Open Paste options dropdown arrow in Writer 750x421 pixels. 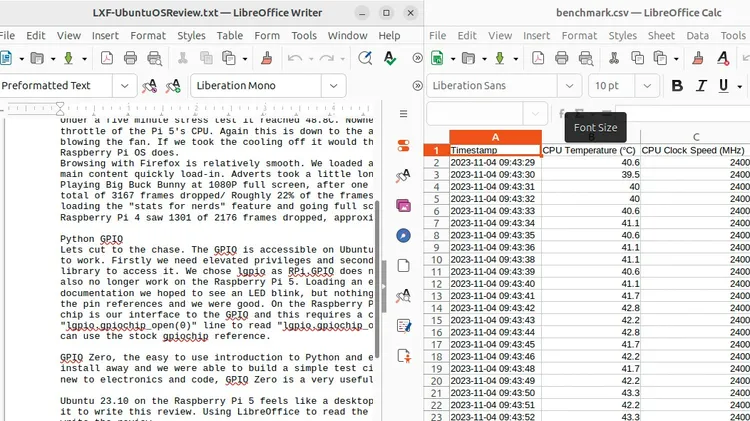pyautogui.click(x=244, y=59)
